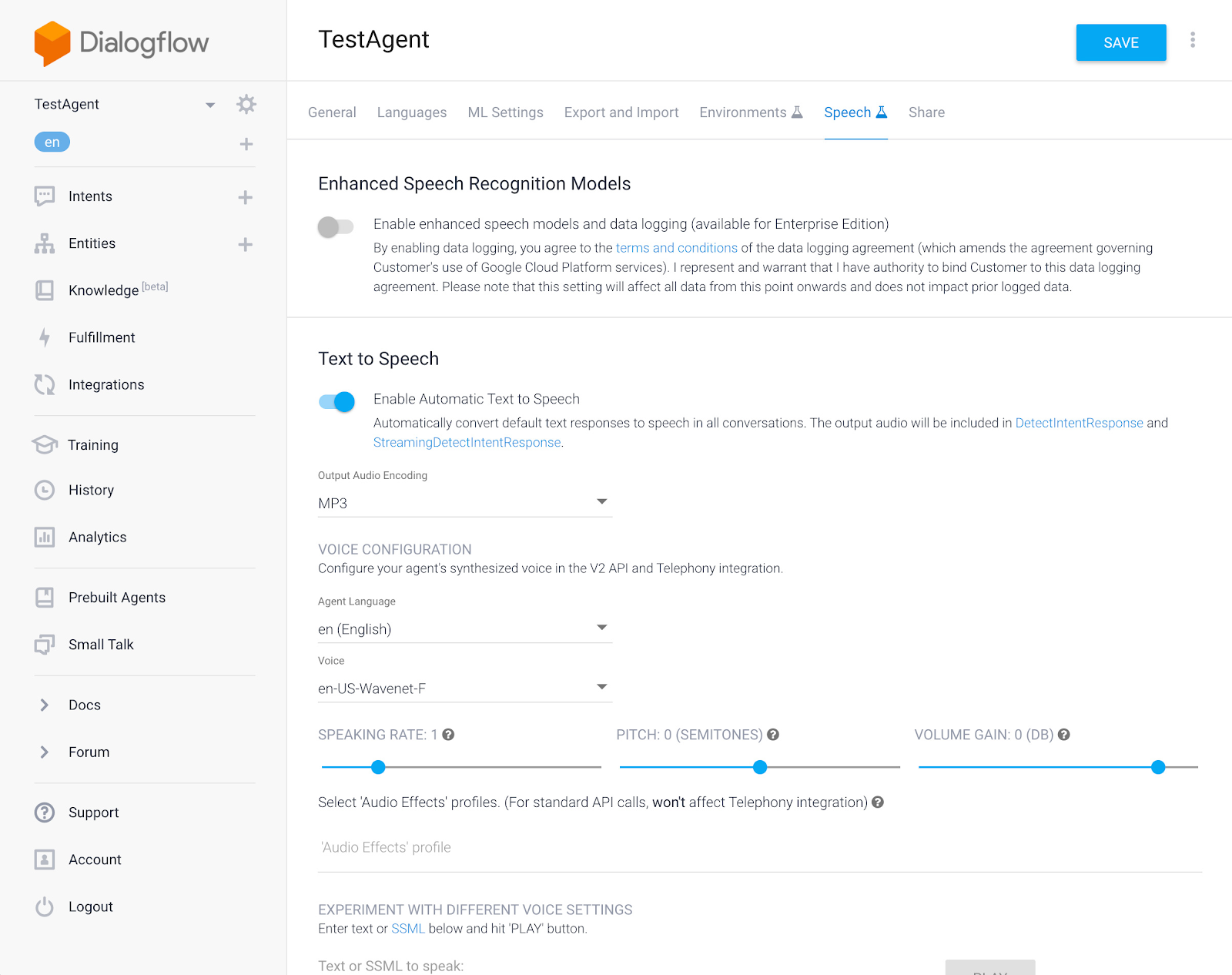Expand the Agent Language dropdown

465,628
